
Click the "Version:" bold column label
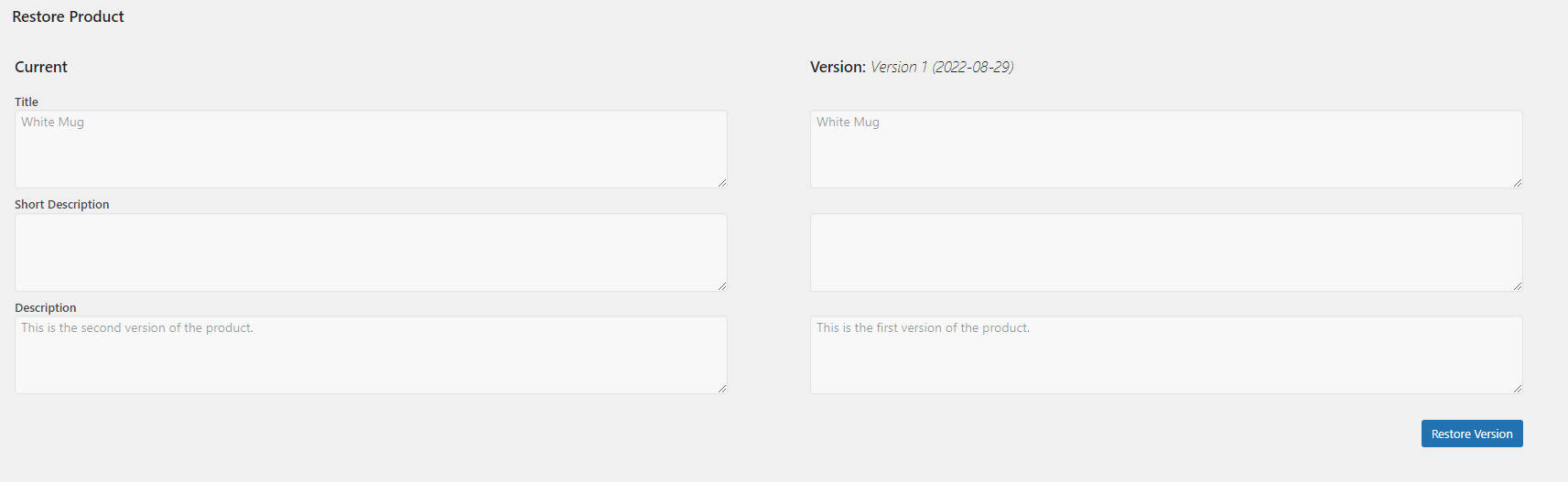coord(838,67)
